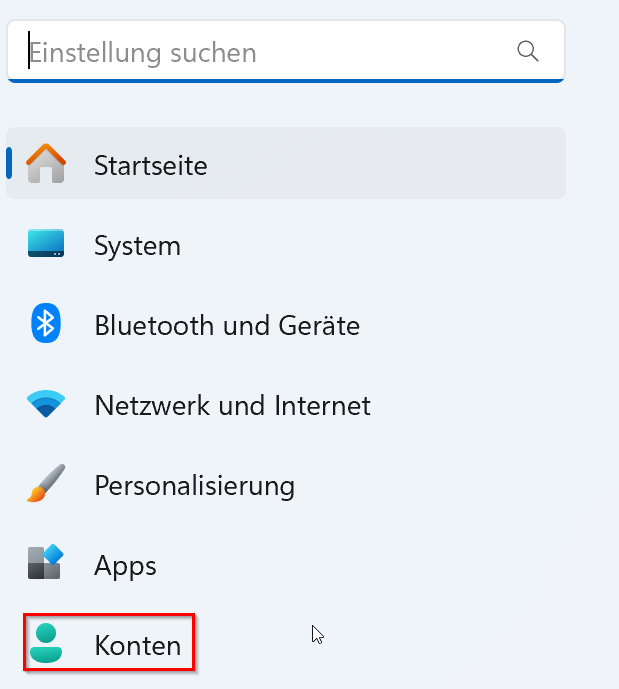
Task: Open the System settings category
Action: click(x=138, y=246)
